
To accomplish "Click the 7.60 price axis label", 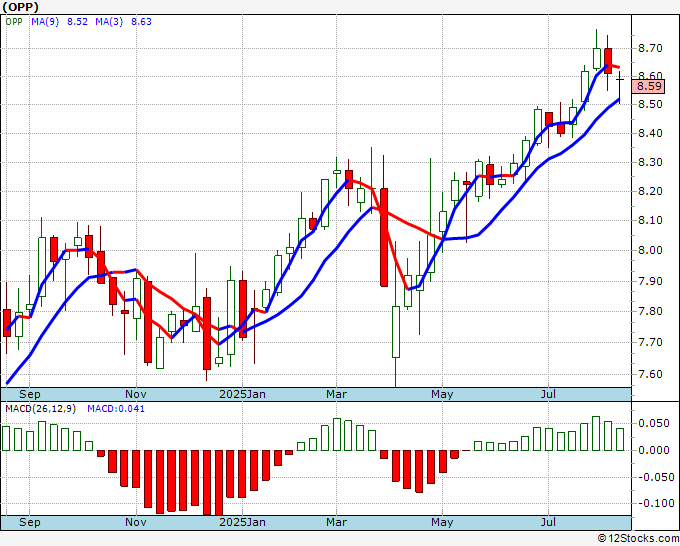I will [x=650, y=374].
